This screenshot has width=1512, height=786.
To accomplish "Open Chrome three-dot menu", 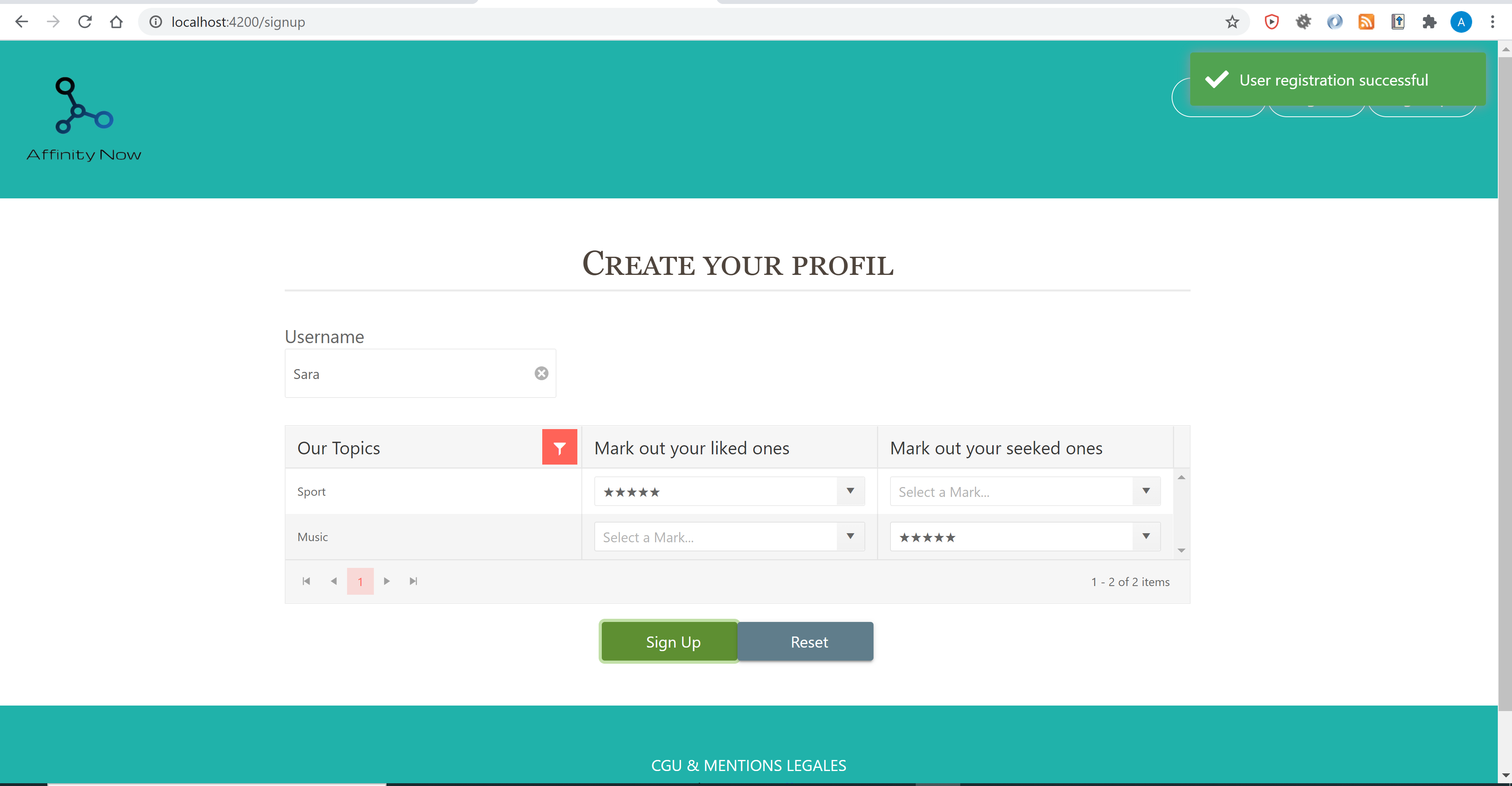I will [1492, 22].
